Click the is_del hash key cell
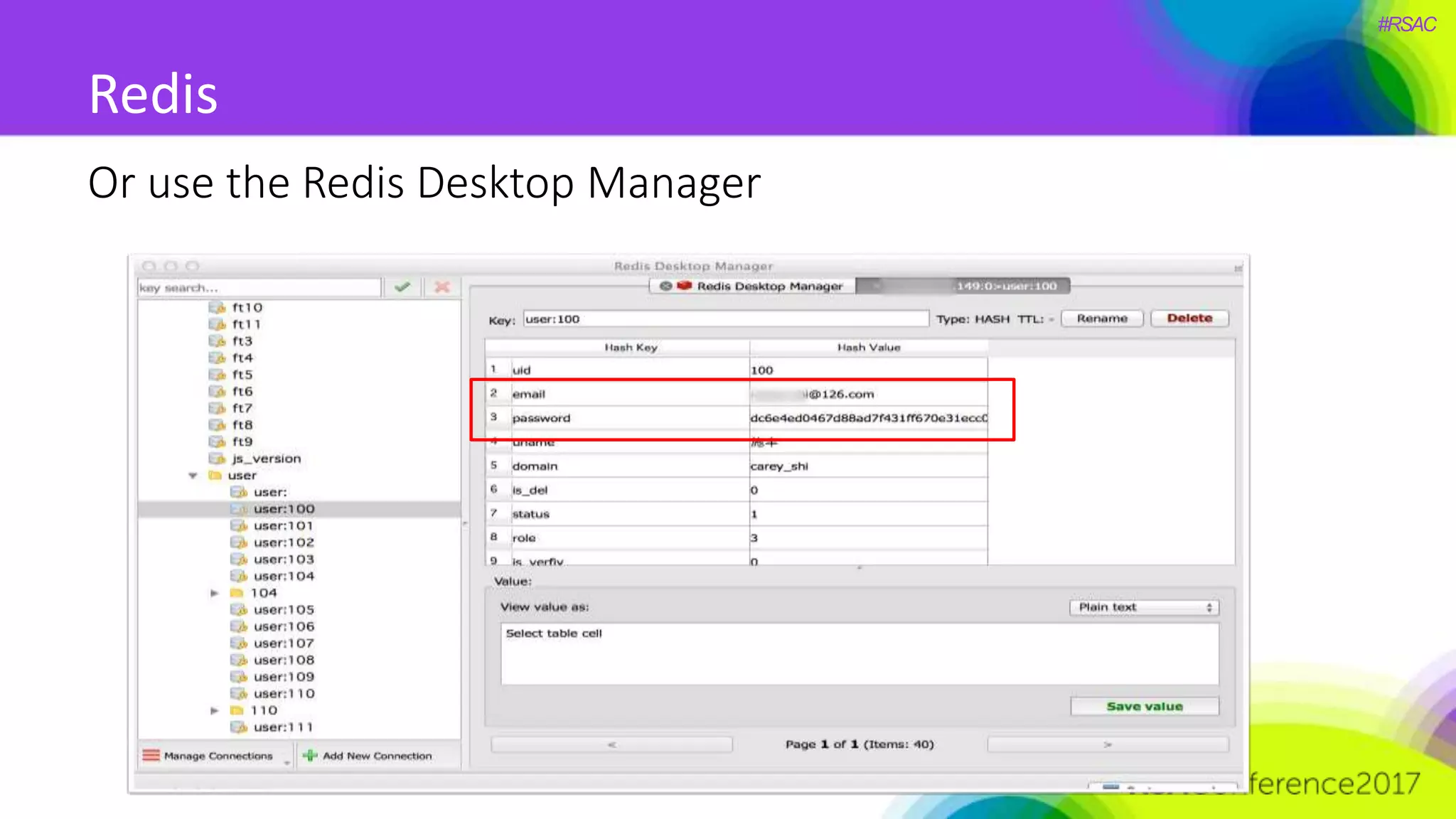The width and height of the screenshot is (1456, 819). point(630,490)
